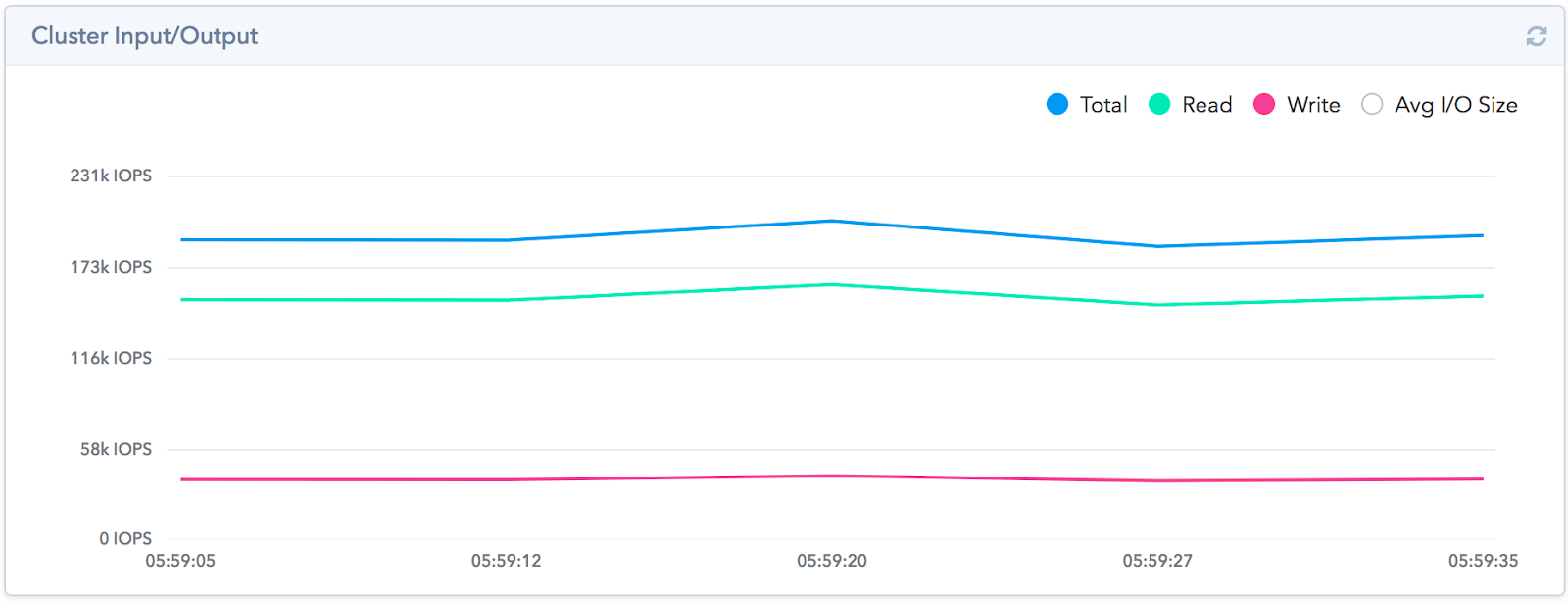
Task: Select the 05:59:05 time label
Action: (x=180, y=561)
